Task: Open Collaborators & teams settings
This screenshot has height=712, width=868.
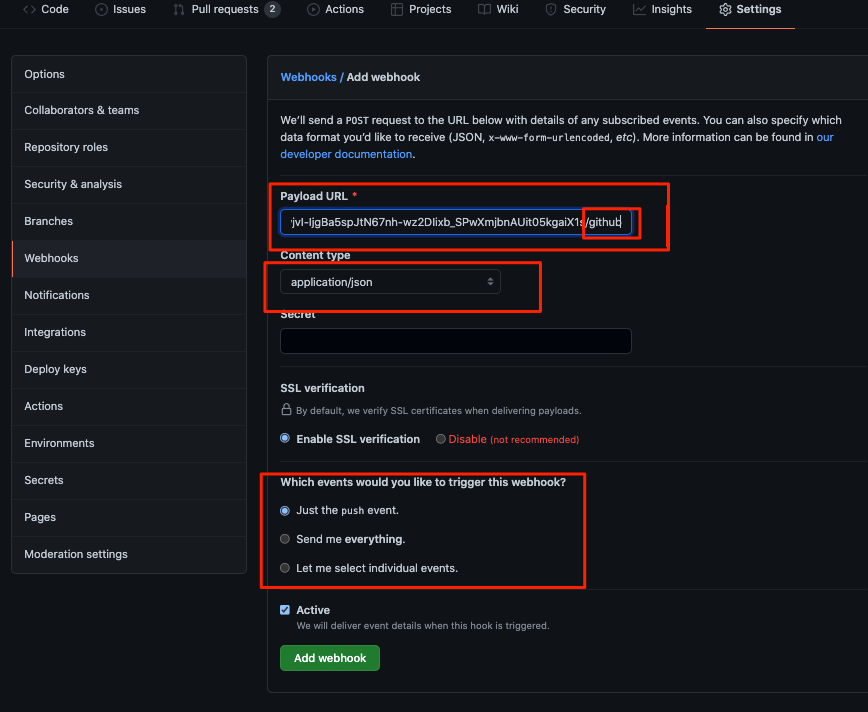Action: click(x=129, y=110)
